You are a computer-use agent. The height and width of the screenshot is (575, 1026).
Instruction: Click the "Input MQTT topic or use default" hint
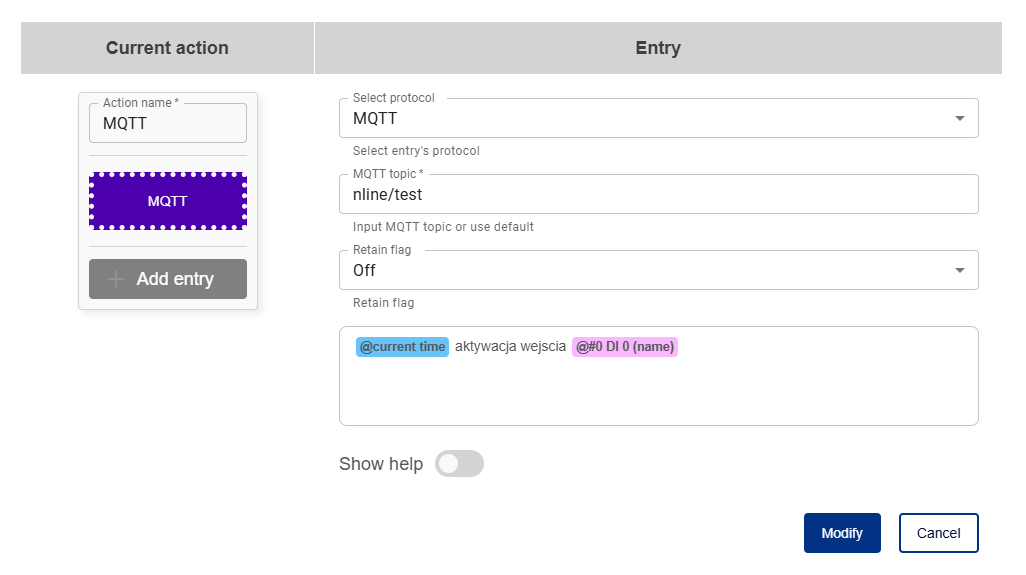tap(443, 227)
